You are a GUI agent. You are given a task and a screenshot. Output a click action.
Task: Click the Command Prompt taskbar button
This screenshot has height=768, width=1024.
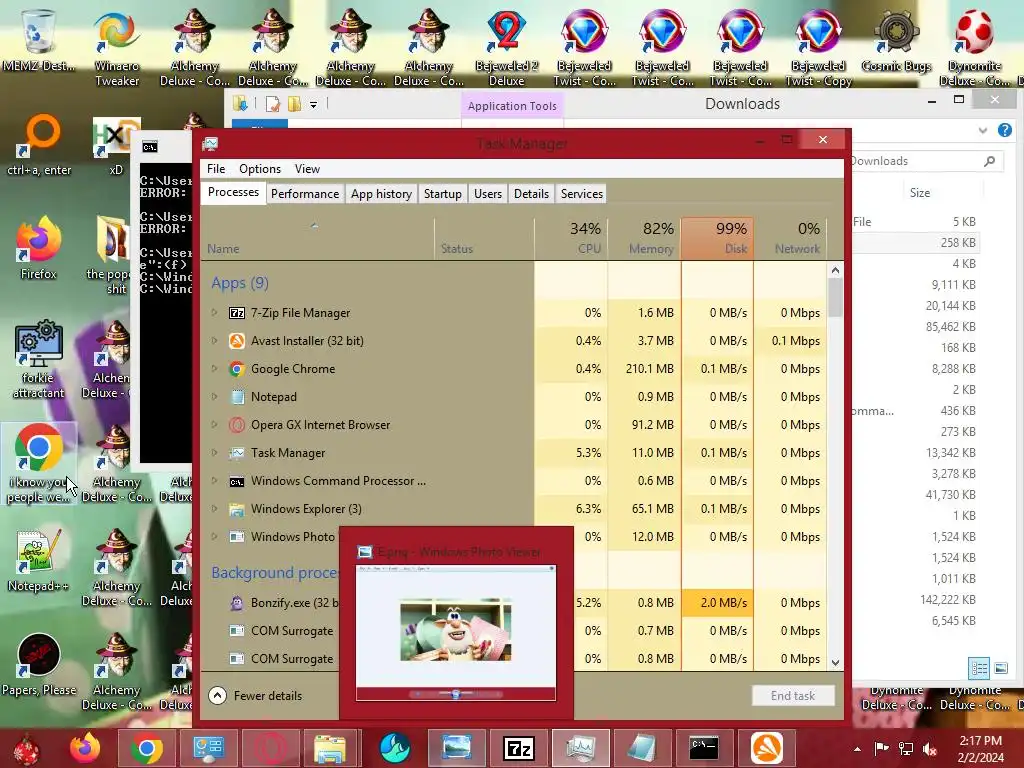point(704,748)
